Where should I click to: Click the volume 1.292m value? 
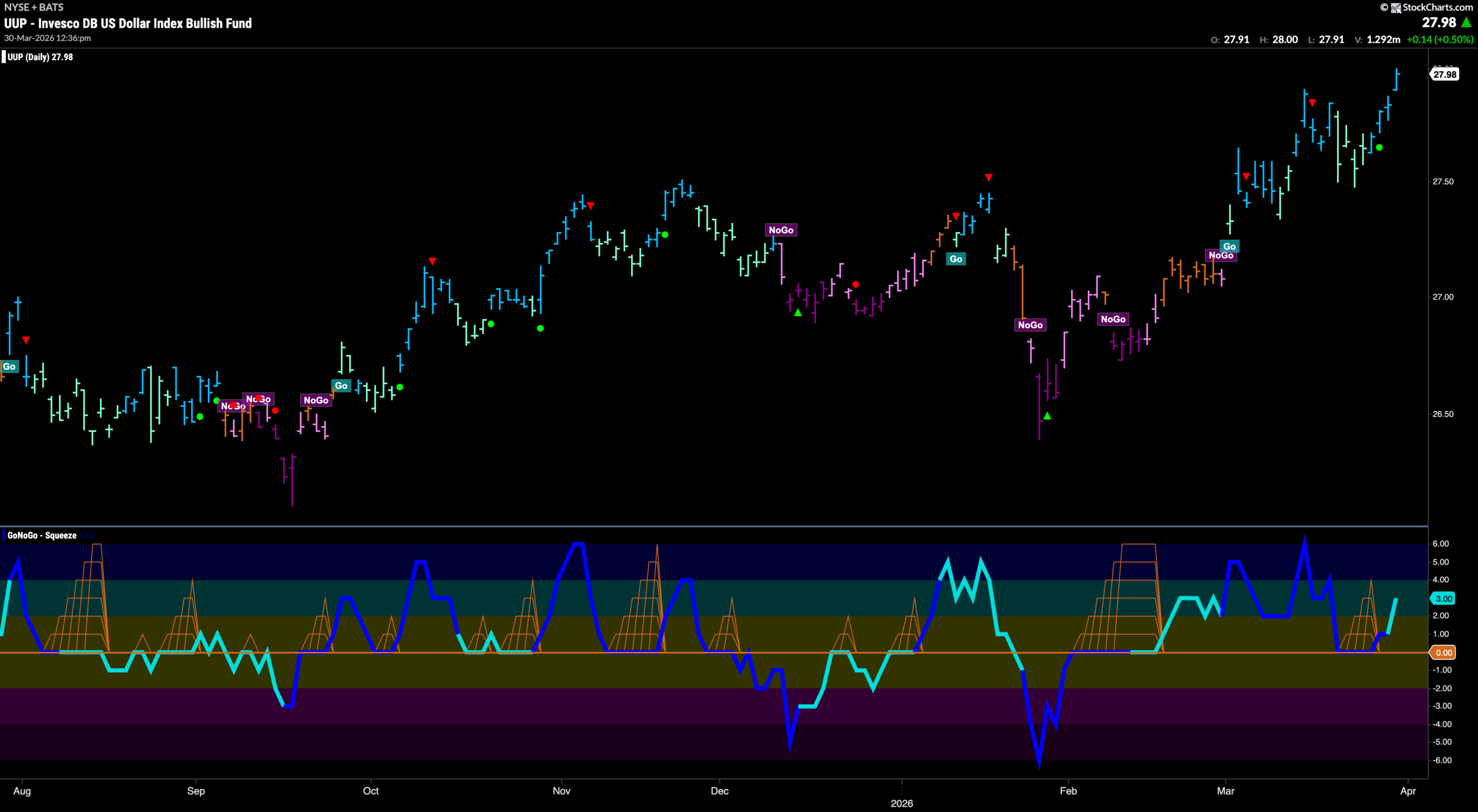[1383, 39]
